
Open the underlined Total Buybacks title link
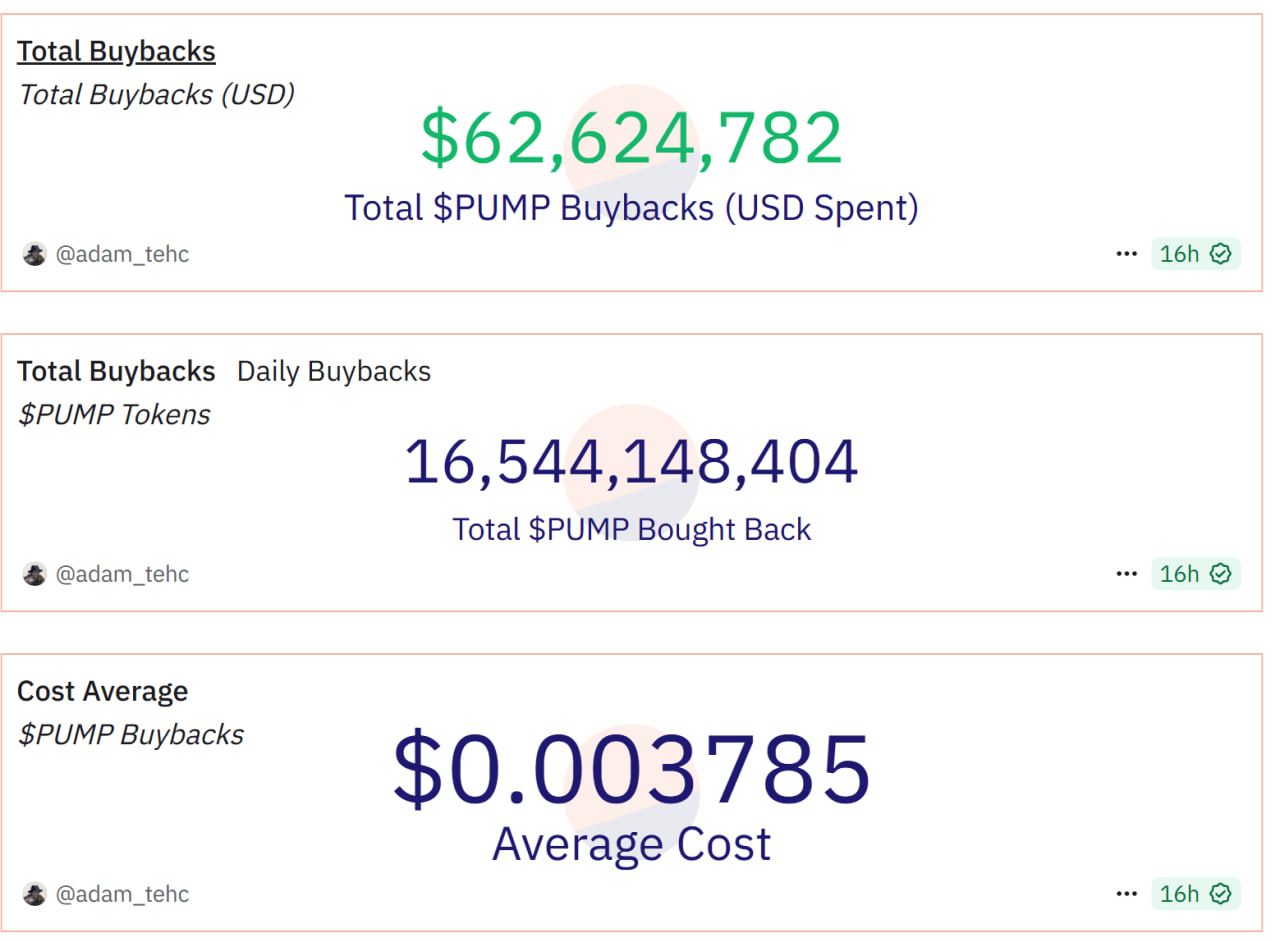(x=116, y=50)
